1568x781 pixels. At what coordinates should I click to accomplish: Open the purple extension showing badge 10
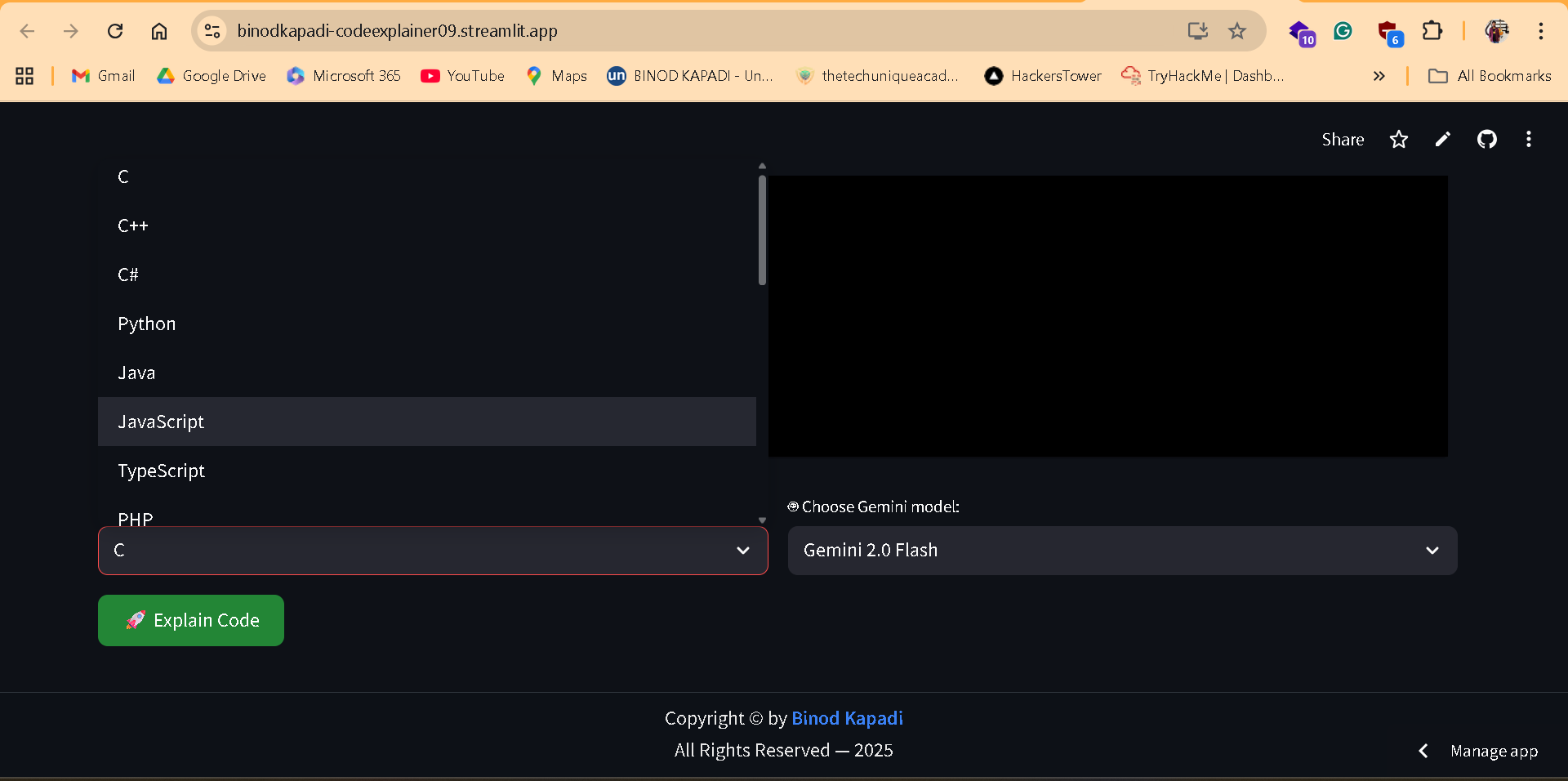click(x=1301, y=33)
